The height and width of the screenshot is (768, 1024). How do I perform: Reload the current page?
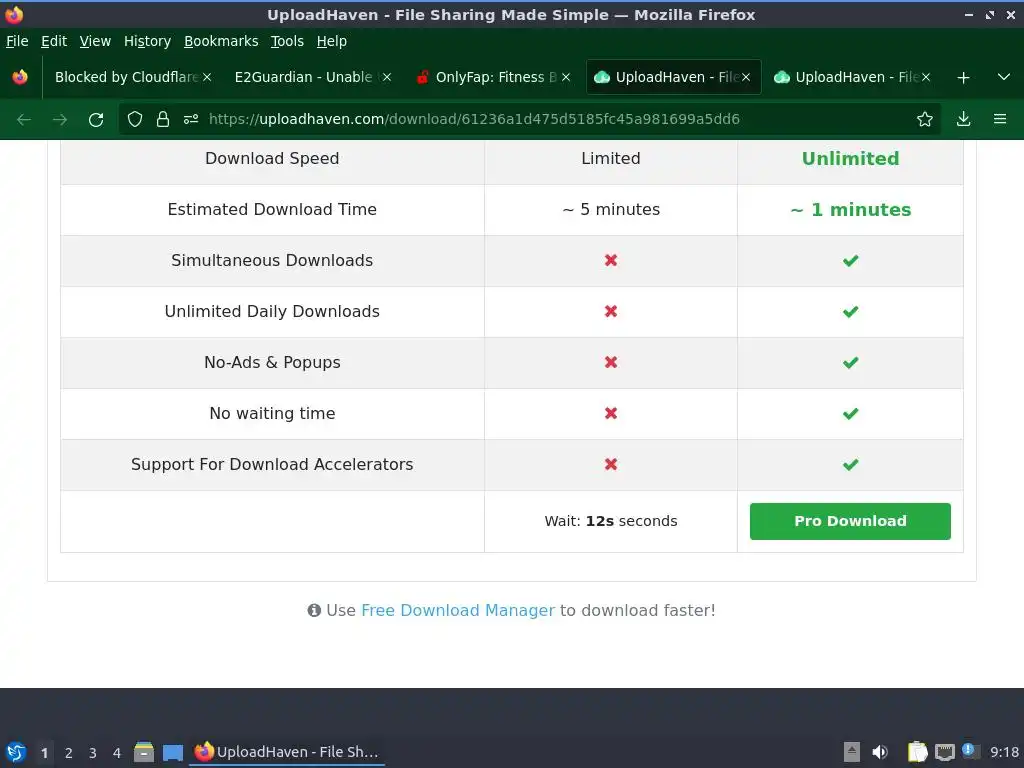[96, 120]
